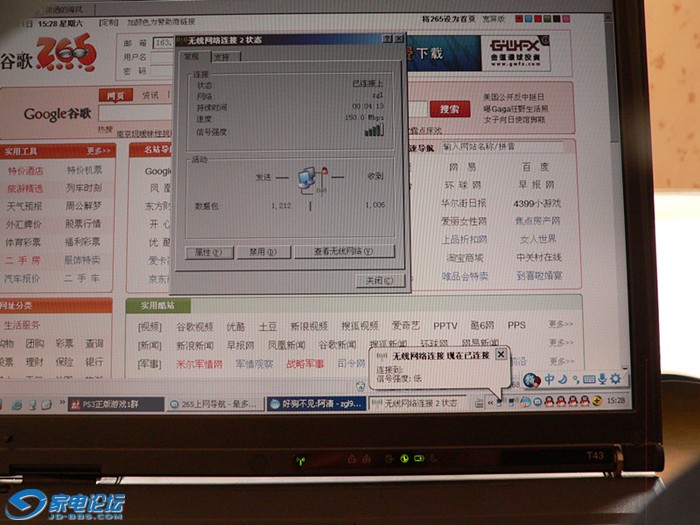
Task: Click the 输入网站名称/拼音 input field
Action: [504, 146]
